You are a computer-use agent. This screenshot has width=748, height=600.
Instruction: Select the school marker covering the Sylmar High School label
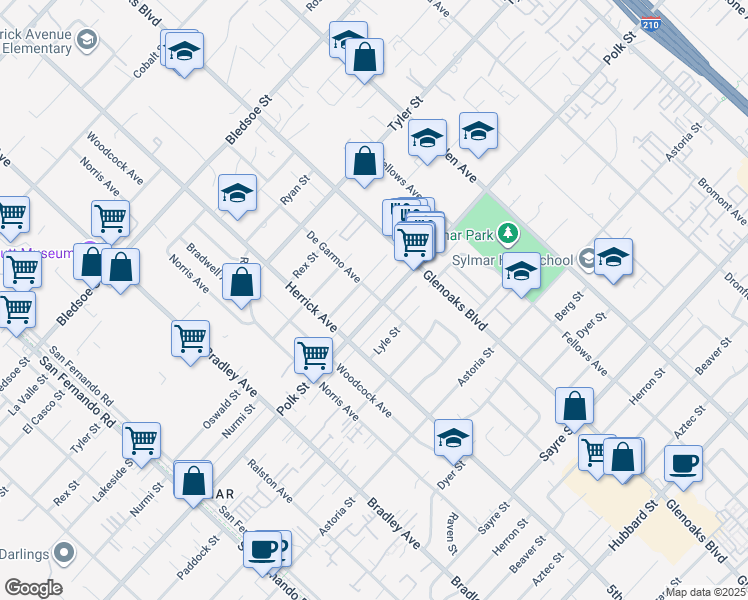pyautogui.click(x=521, y=274)
